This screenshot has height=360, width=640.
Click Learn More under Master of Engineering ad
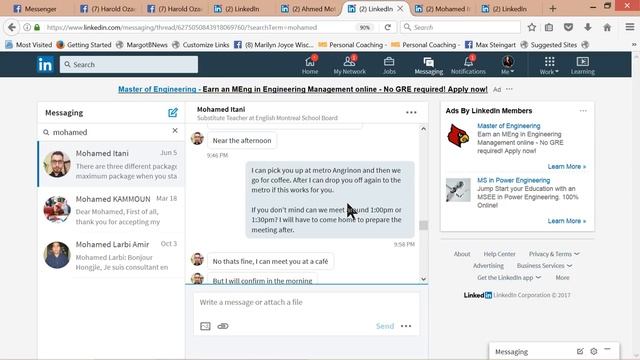pos(567,167)
